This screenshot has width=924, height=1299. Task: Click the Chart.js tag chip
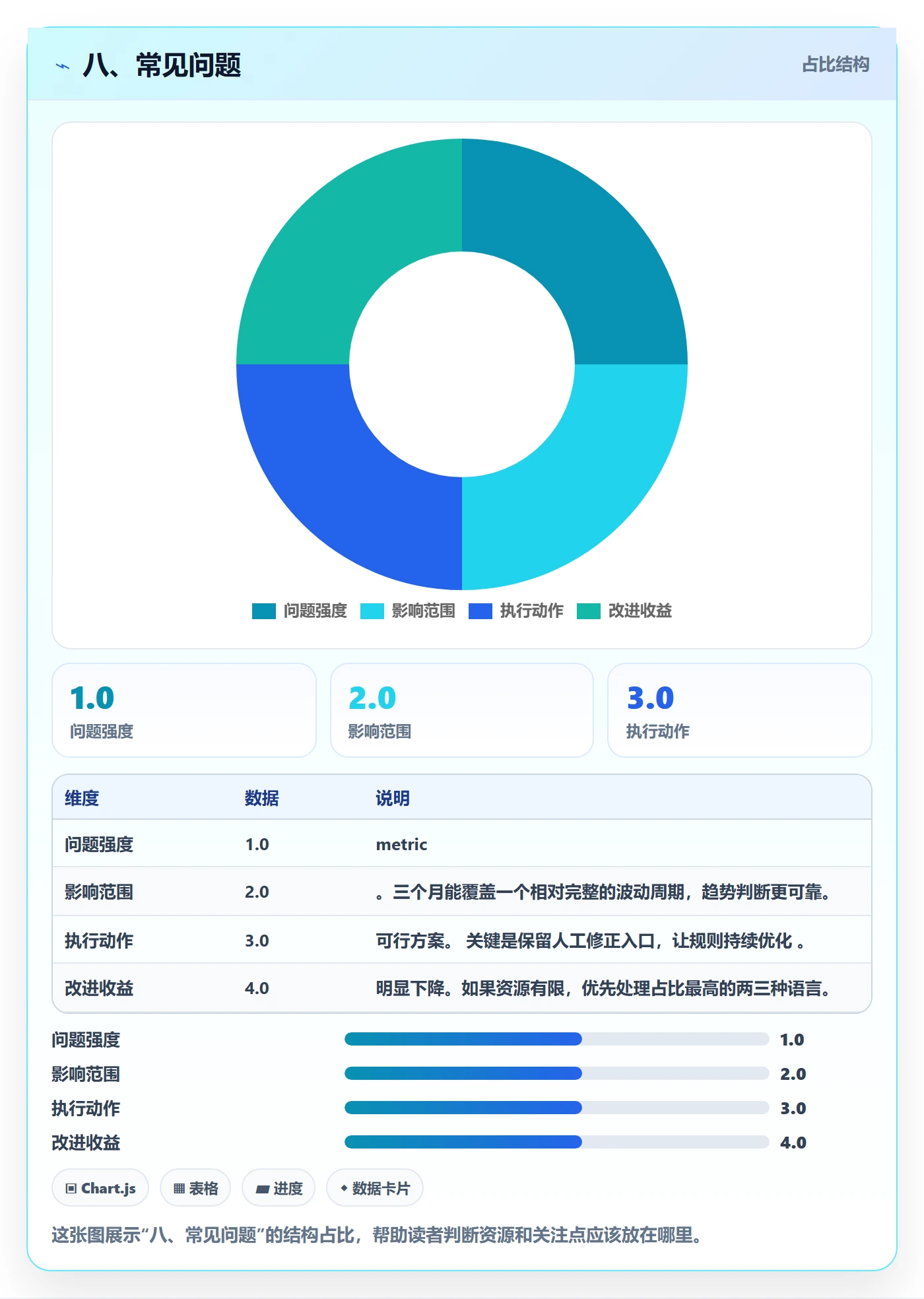[100, 1188]
